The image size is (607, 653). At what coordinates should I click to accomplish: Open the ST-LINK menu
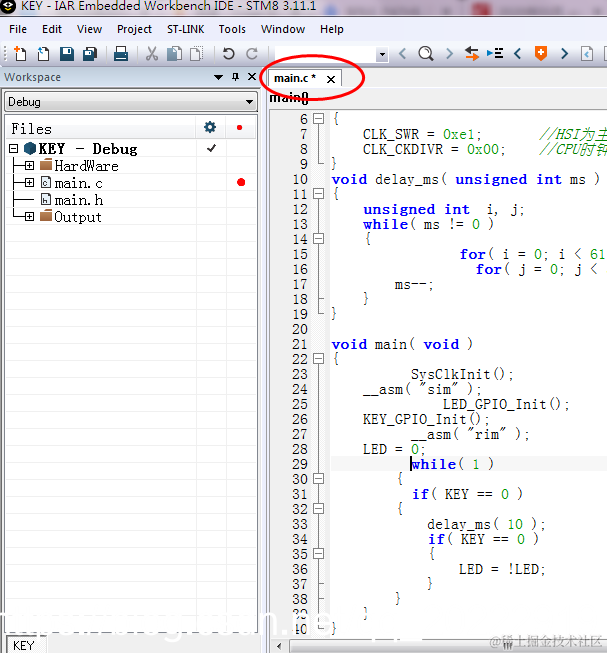click(186, 29)
